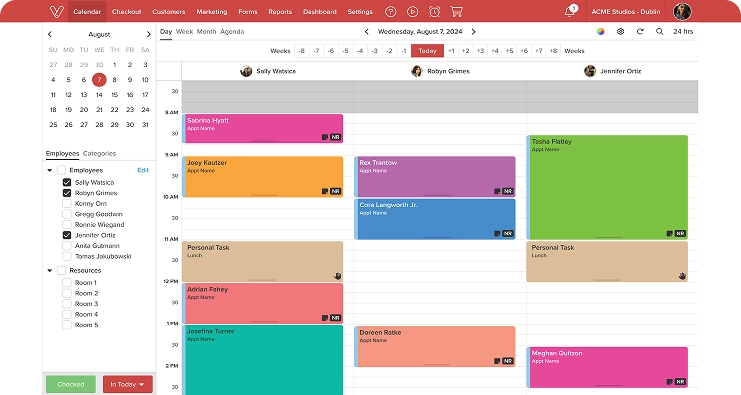Open calendar search magnifier
Image resolution: width=741 pixels, height=395 pixels.
[x=659, y=32]
